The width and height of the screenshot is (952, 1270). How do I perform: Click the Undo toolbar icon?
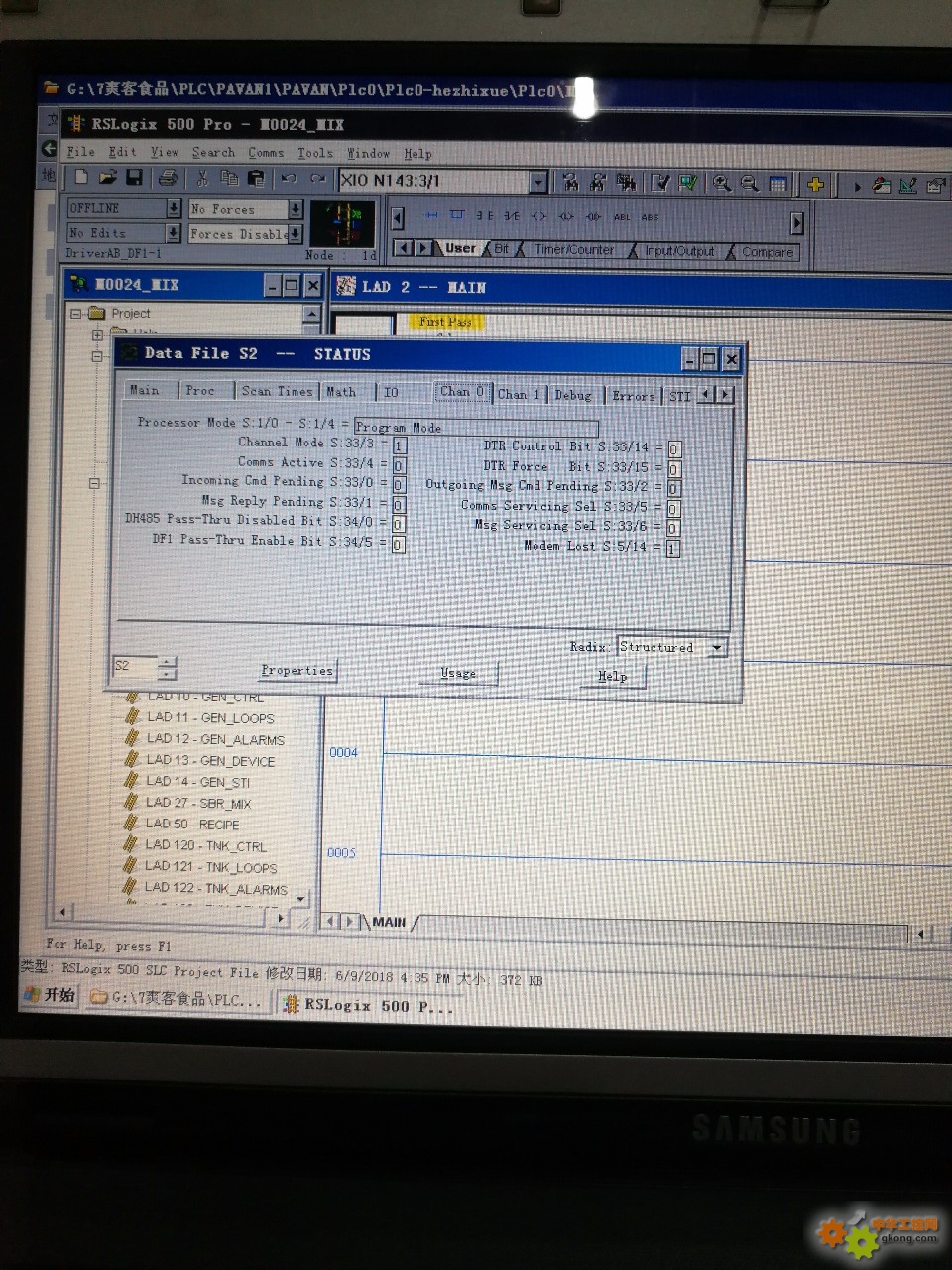289,179
